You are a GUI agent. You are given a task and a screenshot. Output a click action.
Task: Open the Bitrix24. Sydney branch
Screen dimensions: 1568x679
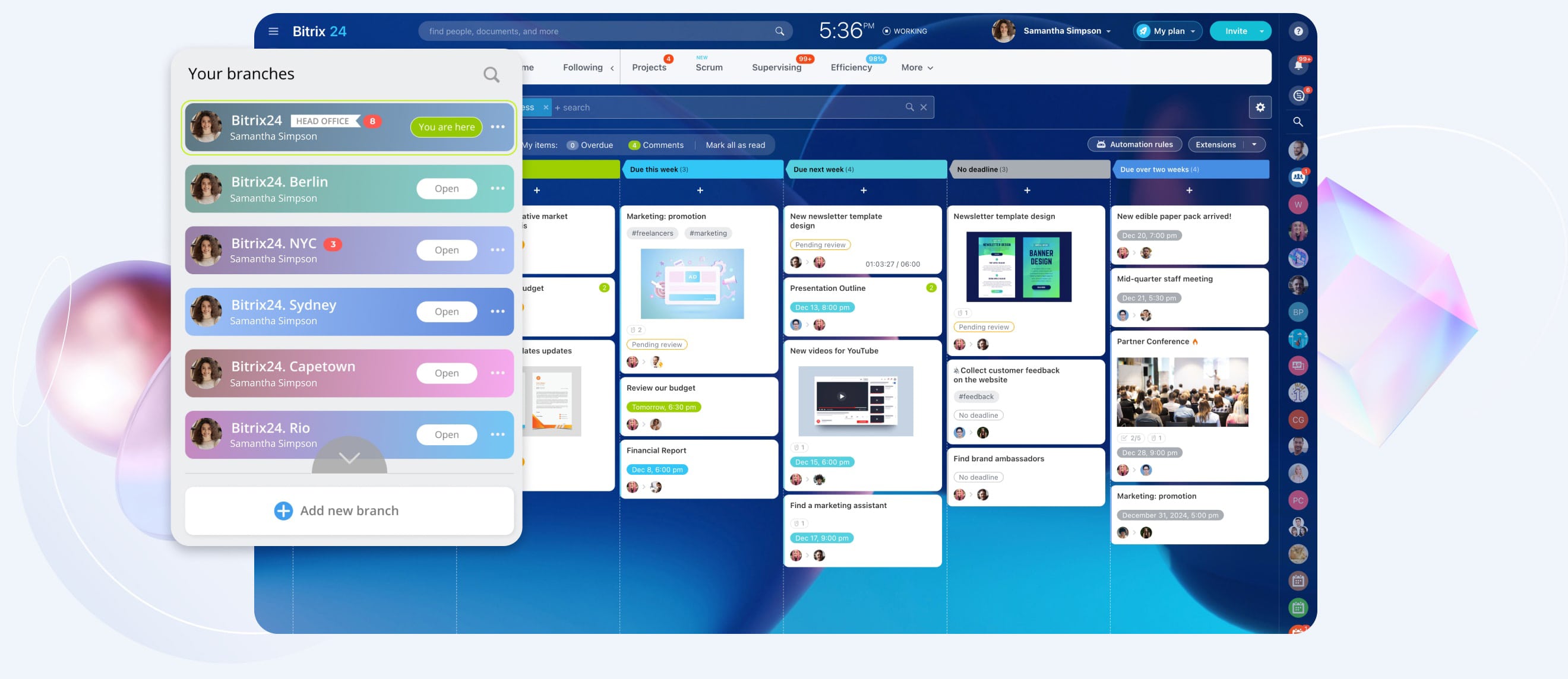[x=446, y=312]
